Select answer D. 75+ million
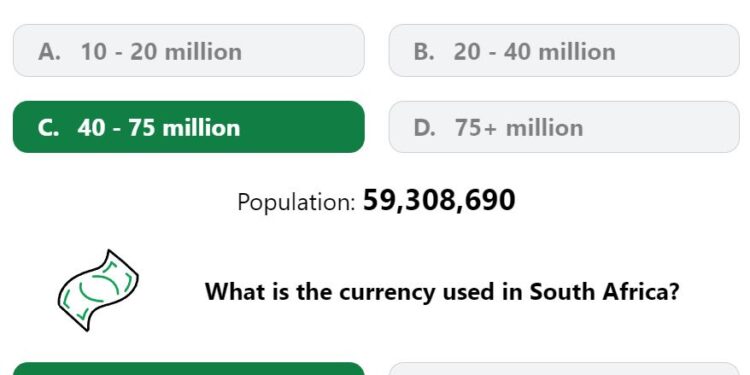The width and height of the screenshot is (750, 375). pyautogui.click(x=564, y=127)
